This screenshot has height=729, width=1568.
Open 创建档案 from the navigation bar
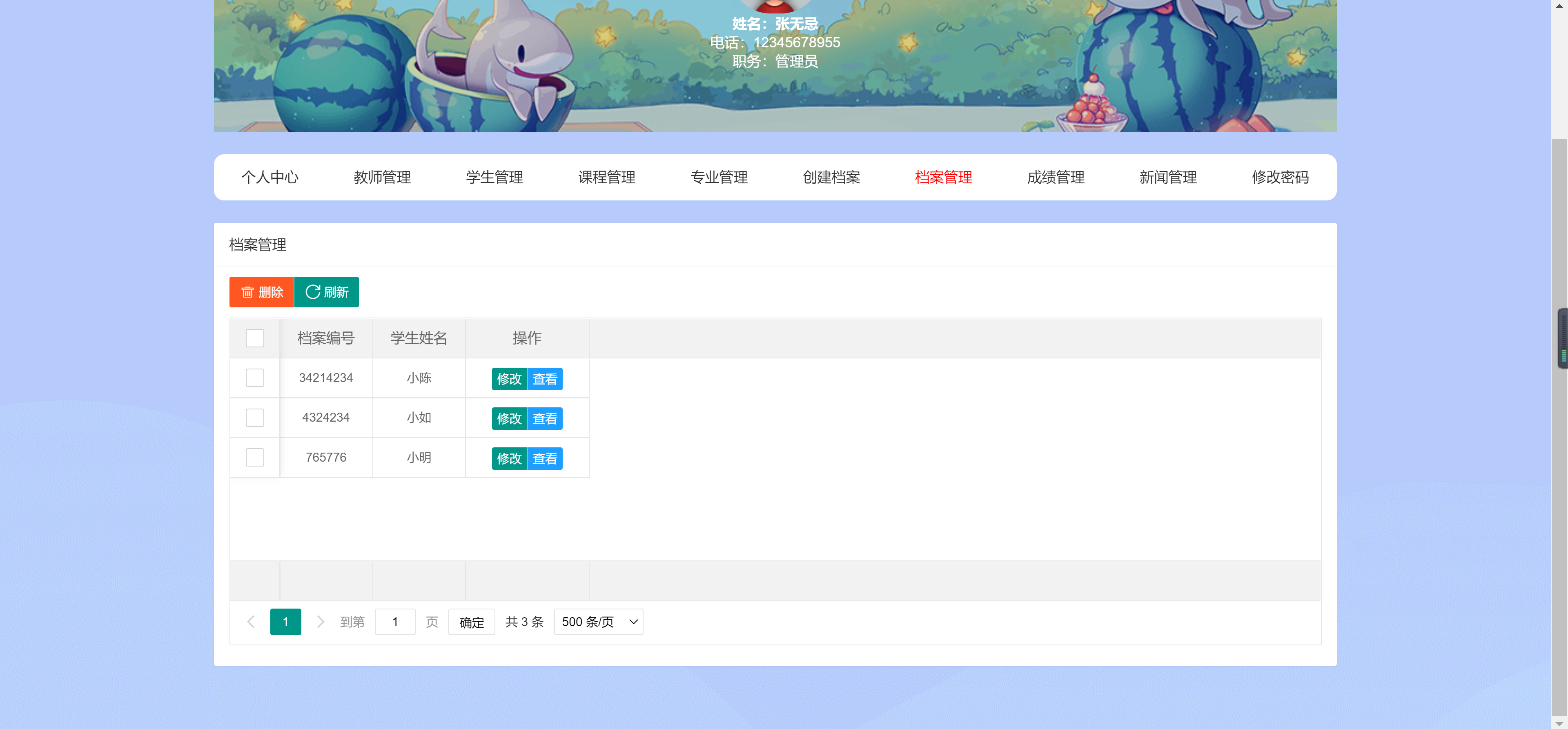tap(832, 177)
